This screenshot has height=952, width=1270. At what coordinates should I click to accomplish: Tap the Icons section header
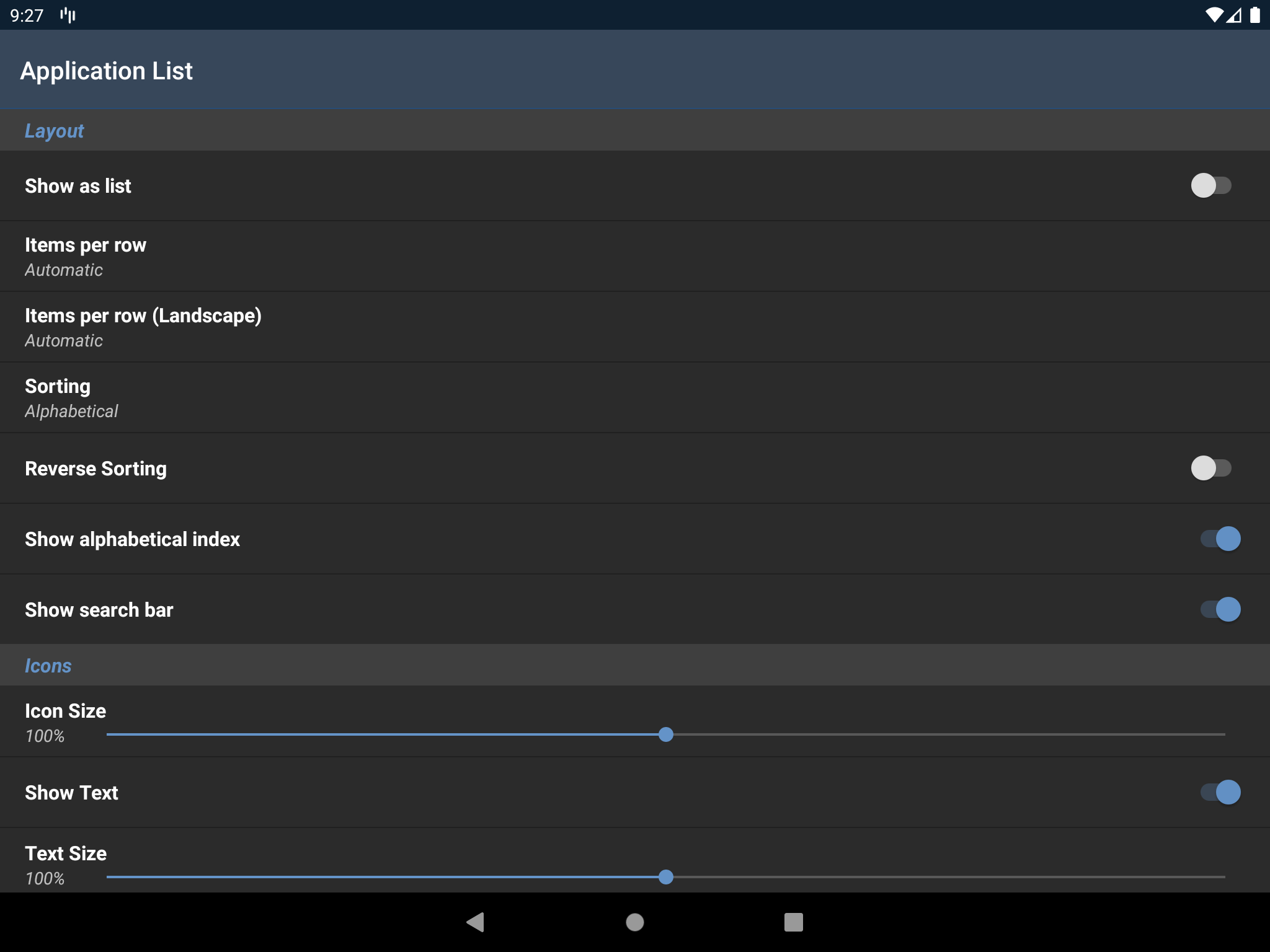coord(48,665)
